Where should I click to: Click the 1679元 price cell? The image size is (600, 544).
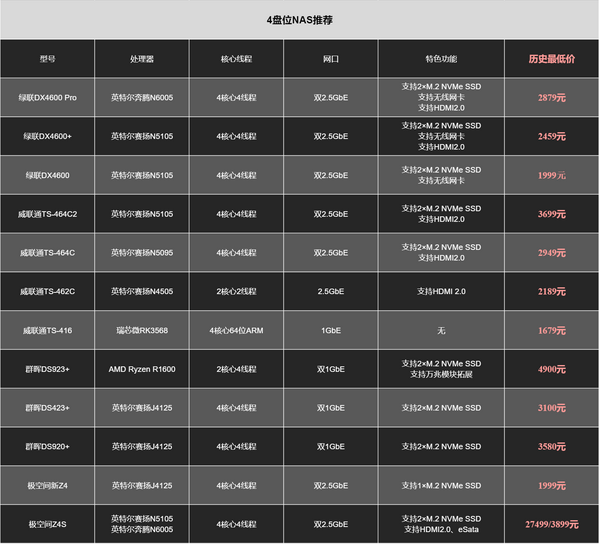[x=551, y=330]
